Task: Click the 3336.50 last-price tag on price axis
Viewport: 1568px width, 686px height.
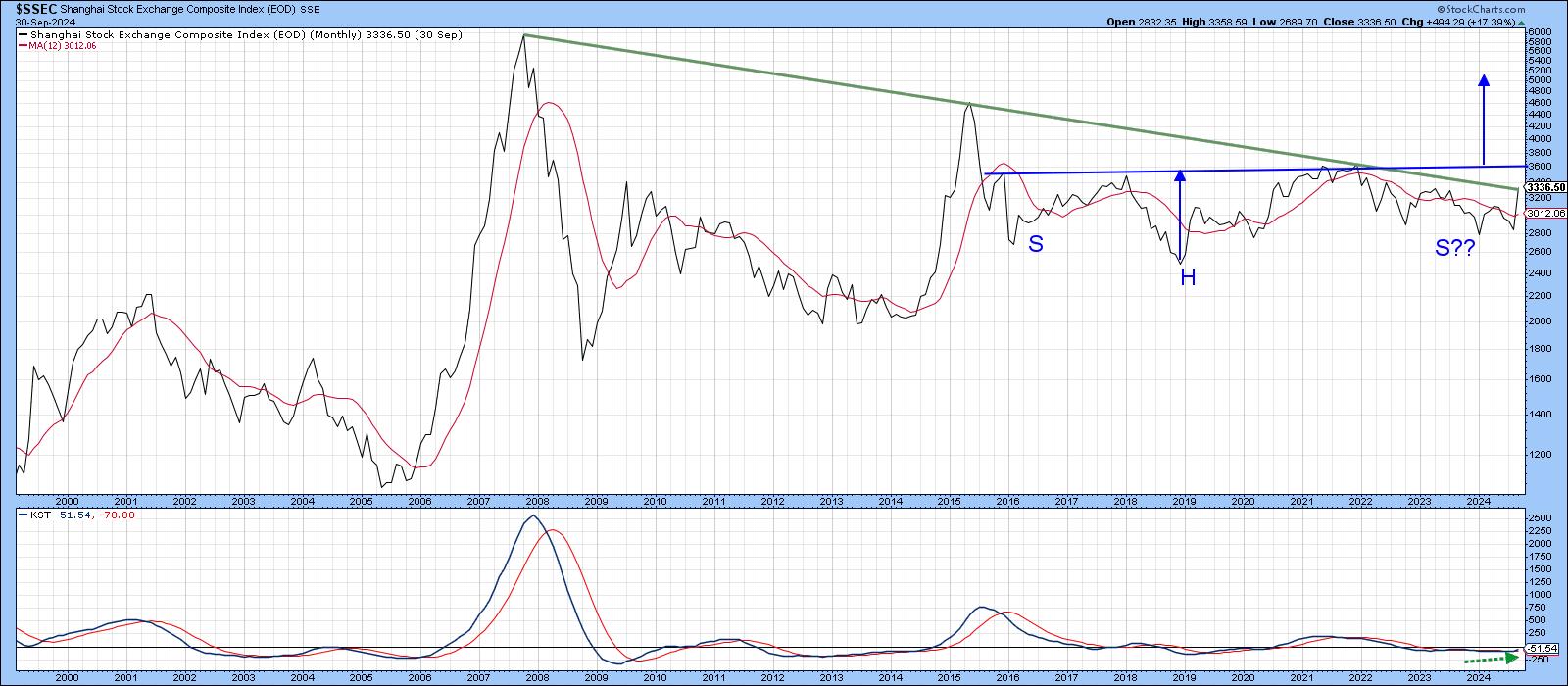Action: tap(1546, 187)
